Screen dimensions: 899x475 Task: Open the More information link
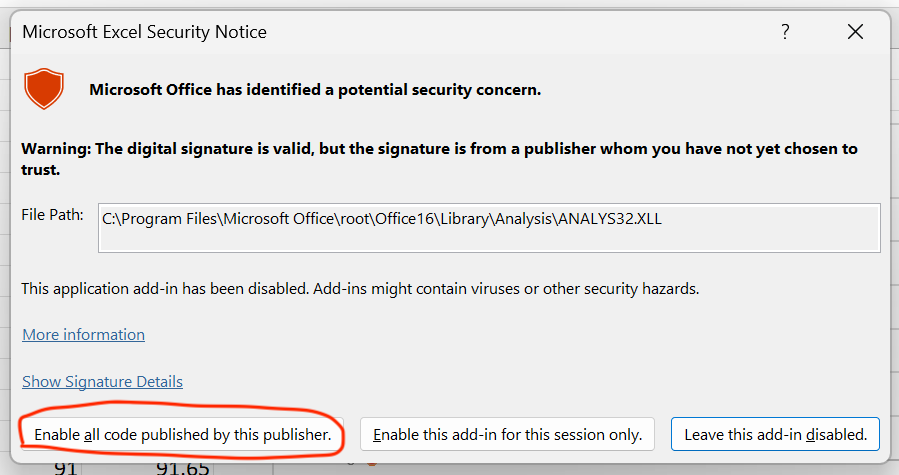83,334
